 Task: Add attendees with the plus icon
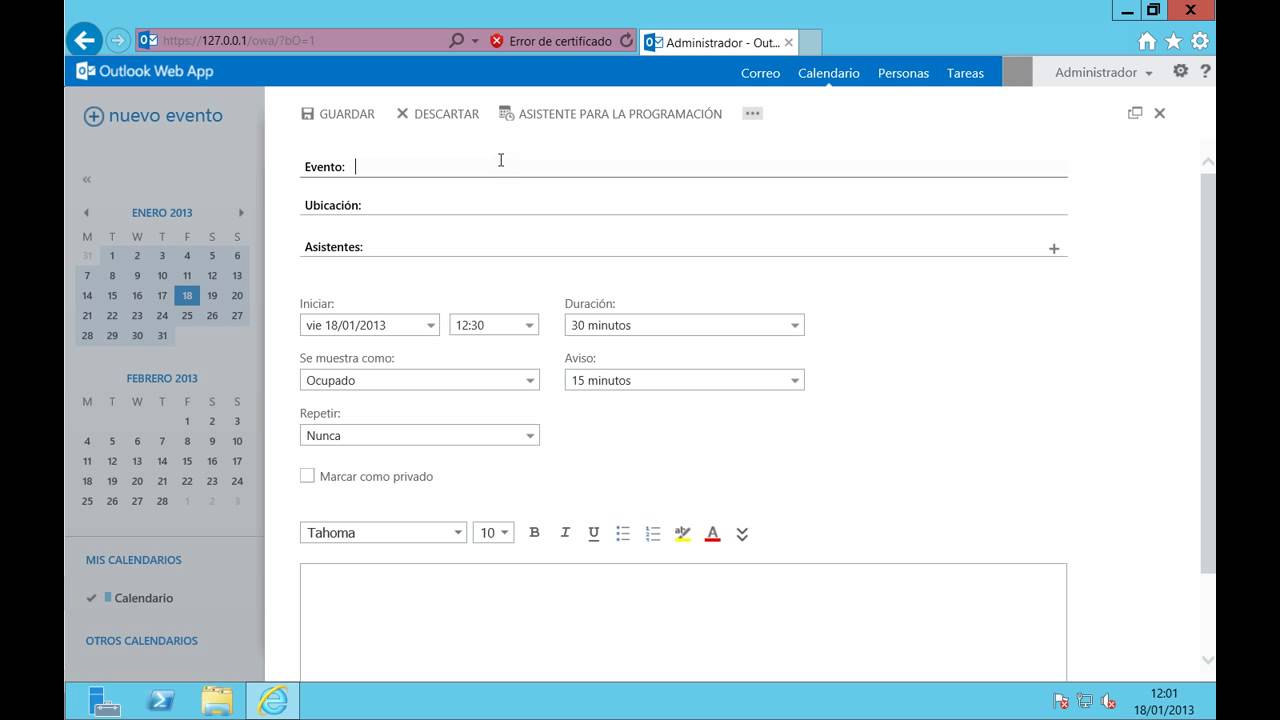tap(1054, 248)
